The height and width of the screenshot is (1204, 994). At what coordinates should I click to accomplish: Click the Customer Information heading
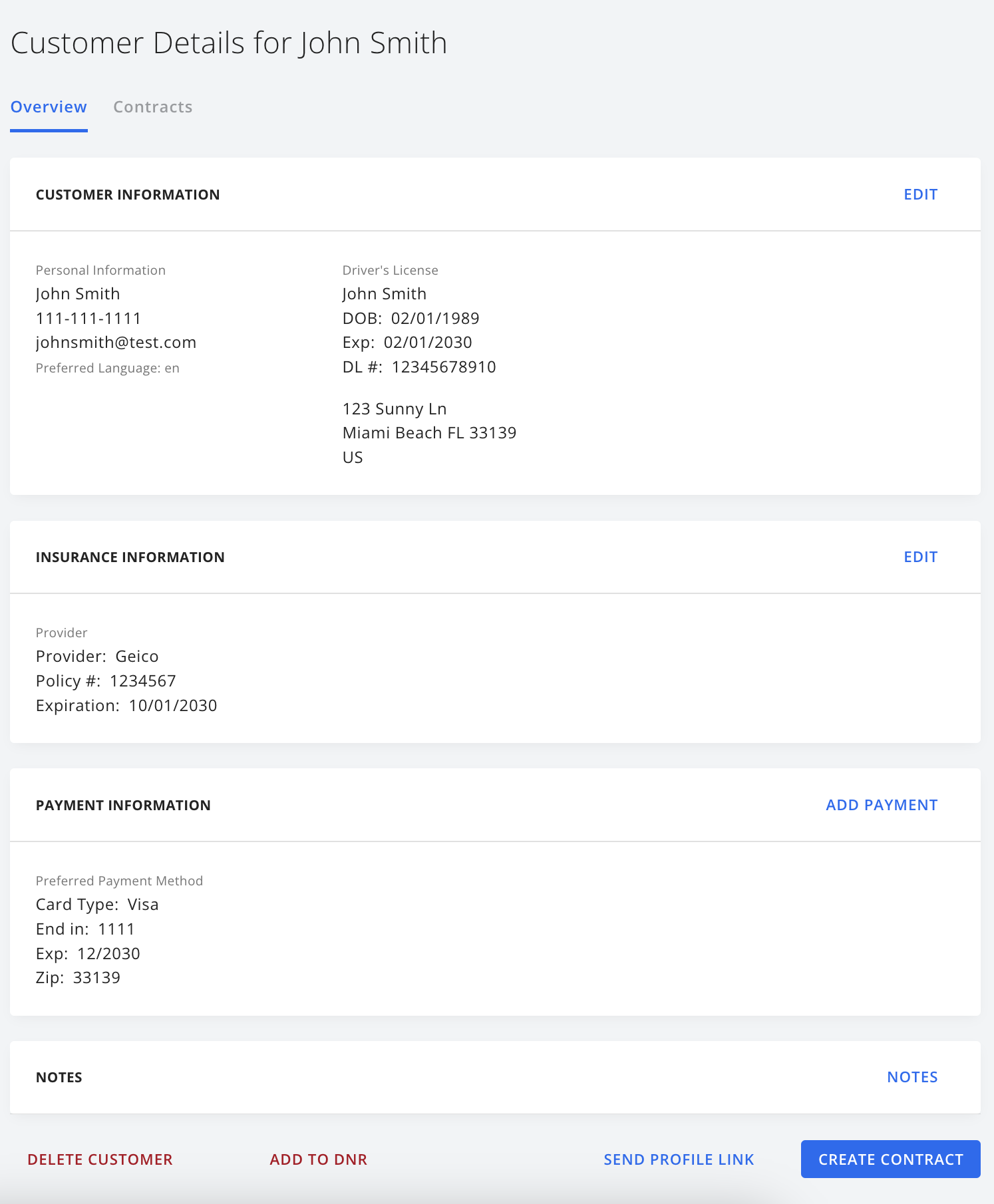point(128,195)
